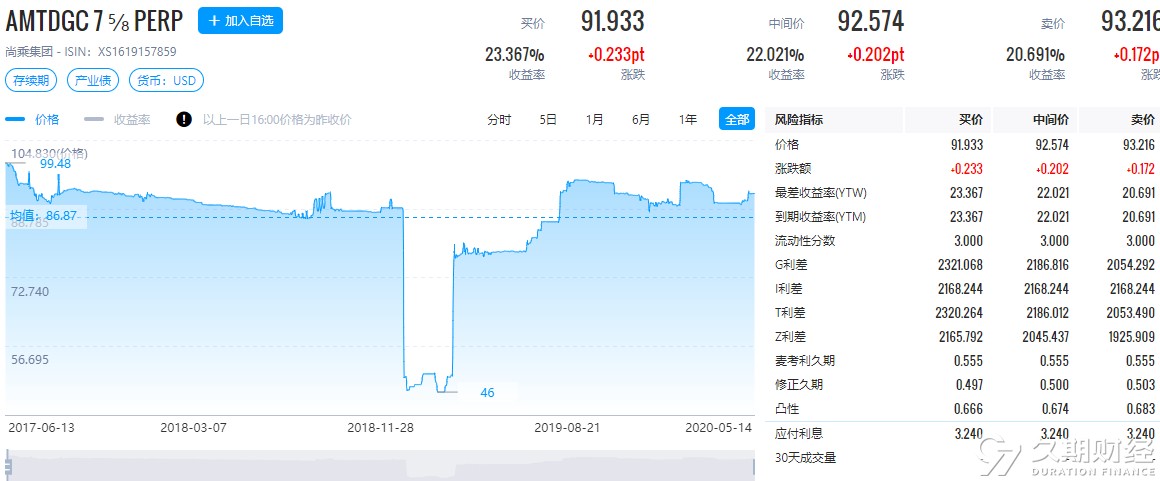
Task: Click the exclamation info icon
Action: click(183, 119)
